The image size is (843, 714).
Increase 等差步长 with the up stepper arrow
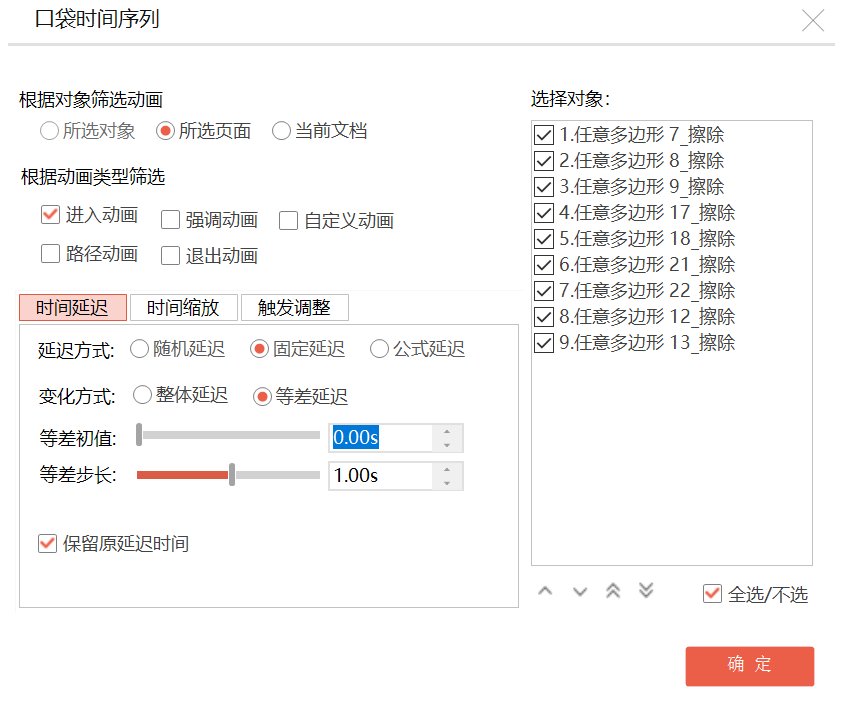447,469
